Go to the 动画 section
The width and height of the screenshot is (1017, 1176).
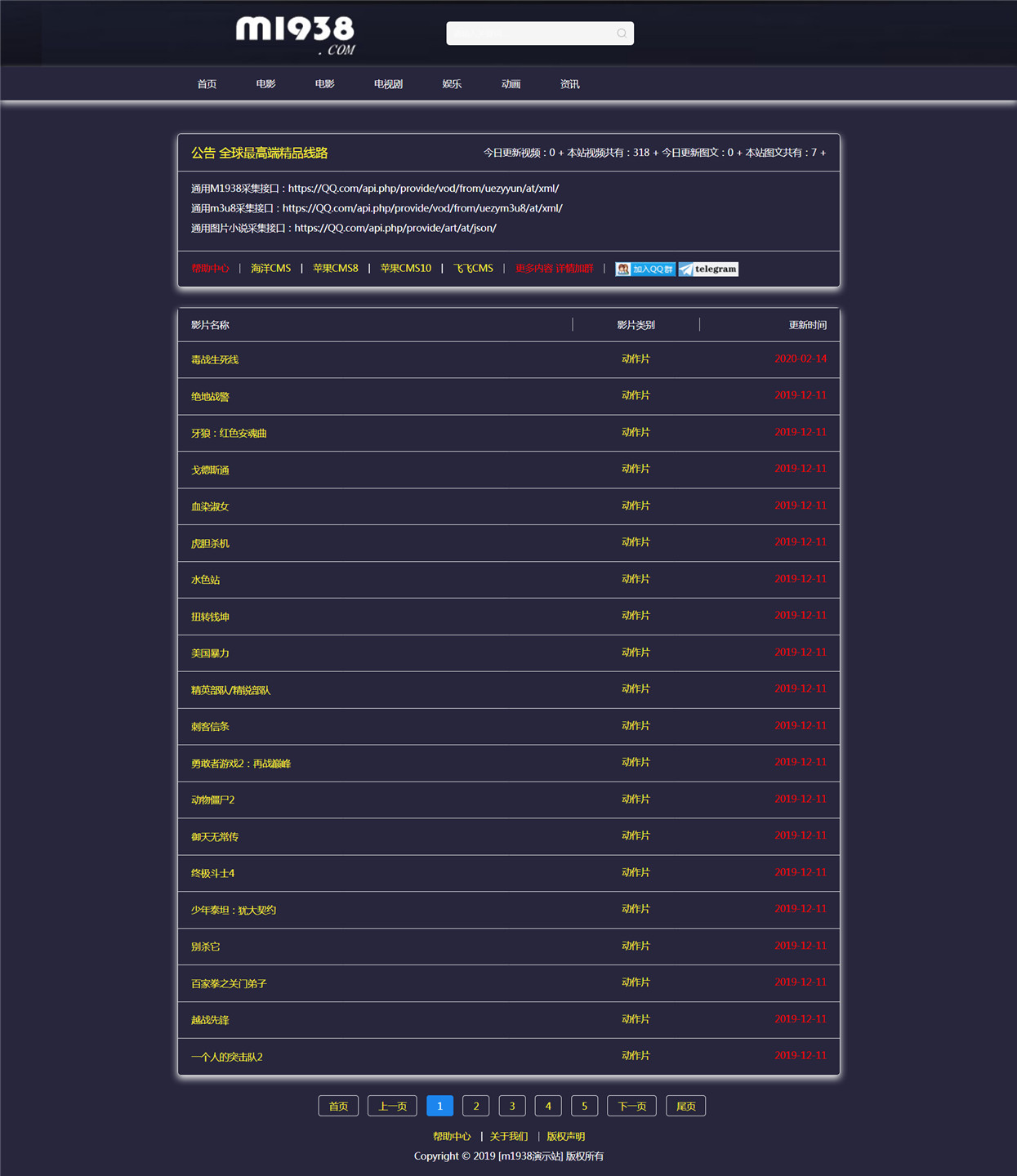pyautogui.click(x=511, y=84)
